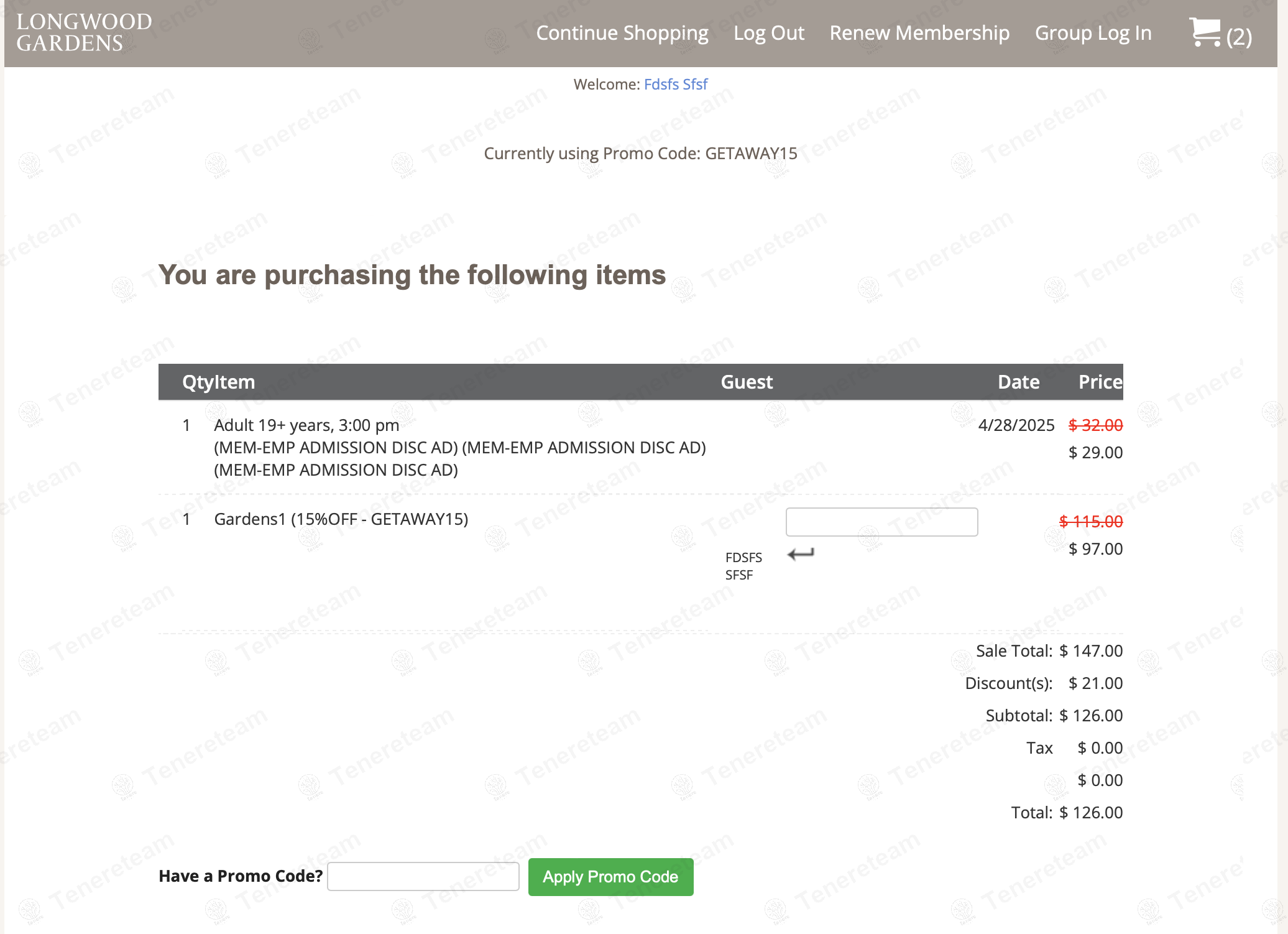Click the $ 29.00 discounted price
This screenshot has width=1288, height=934.
1095,453
